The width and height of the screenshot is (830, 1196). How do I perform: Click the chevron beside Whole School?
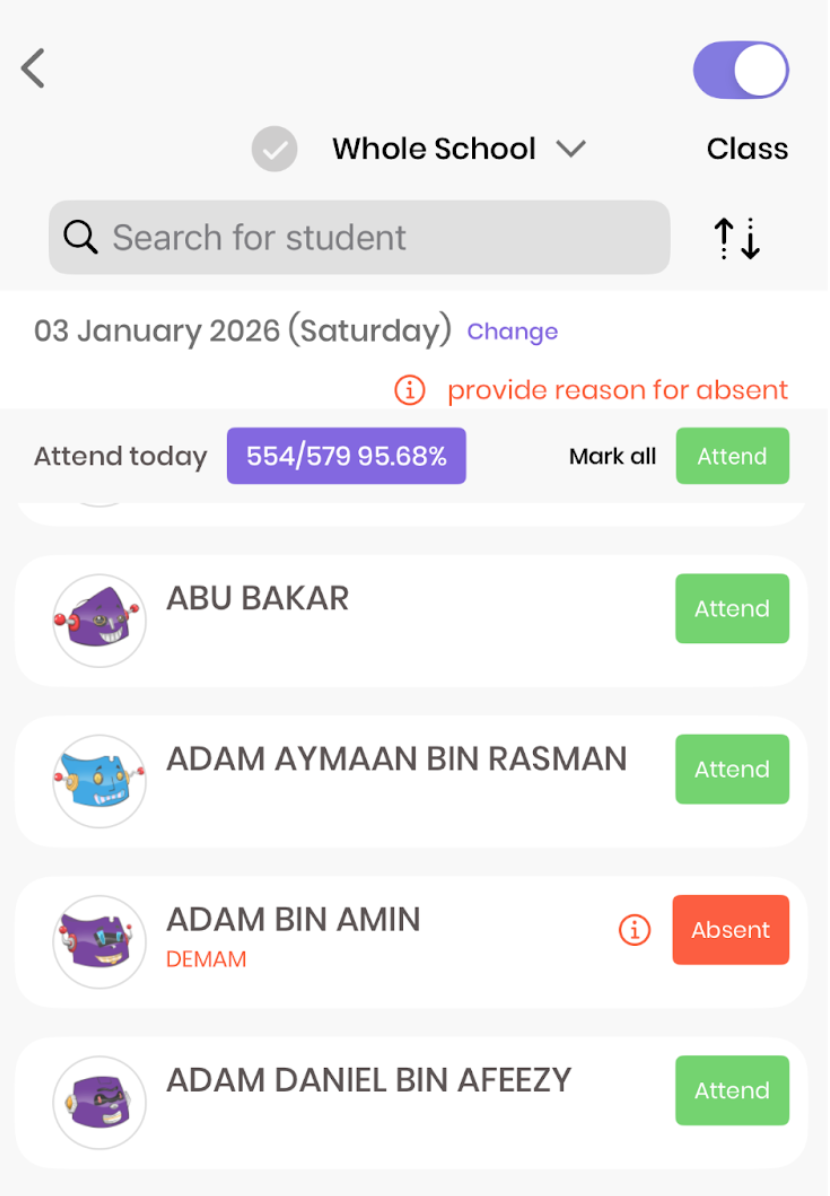[x=571, y=149]
